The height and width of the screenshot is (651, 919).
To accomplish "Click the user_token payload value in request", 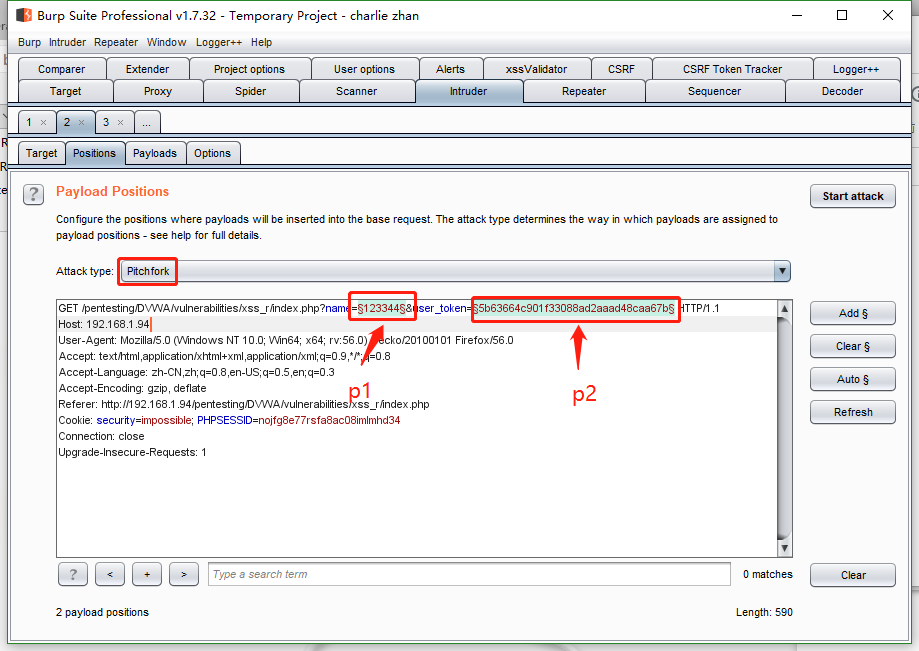I will [574, 308].
